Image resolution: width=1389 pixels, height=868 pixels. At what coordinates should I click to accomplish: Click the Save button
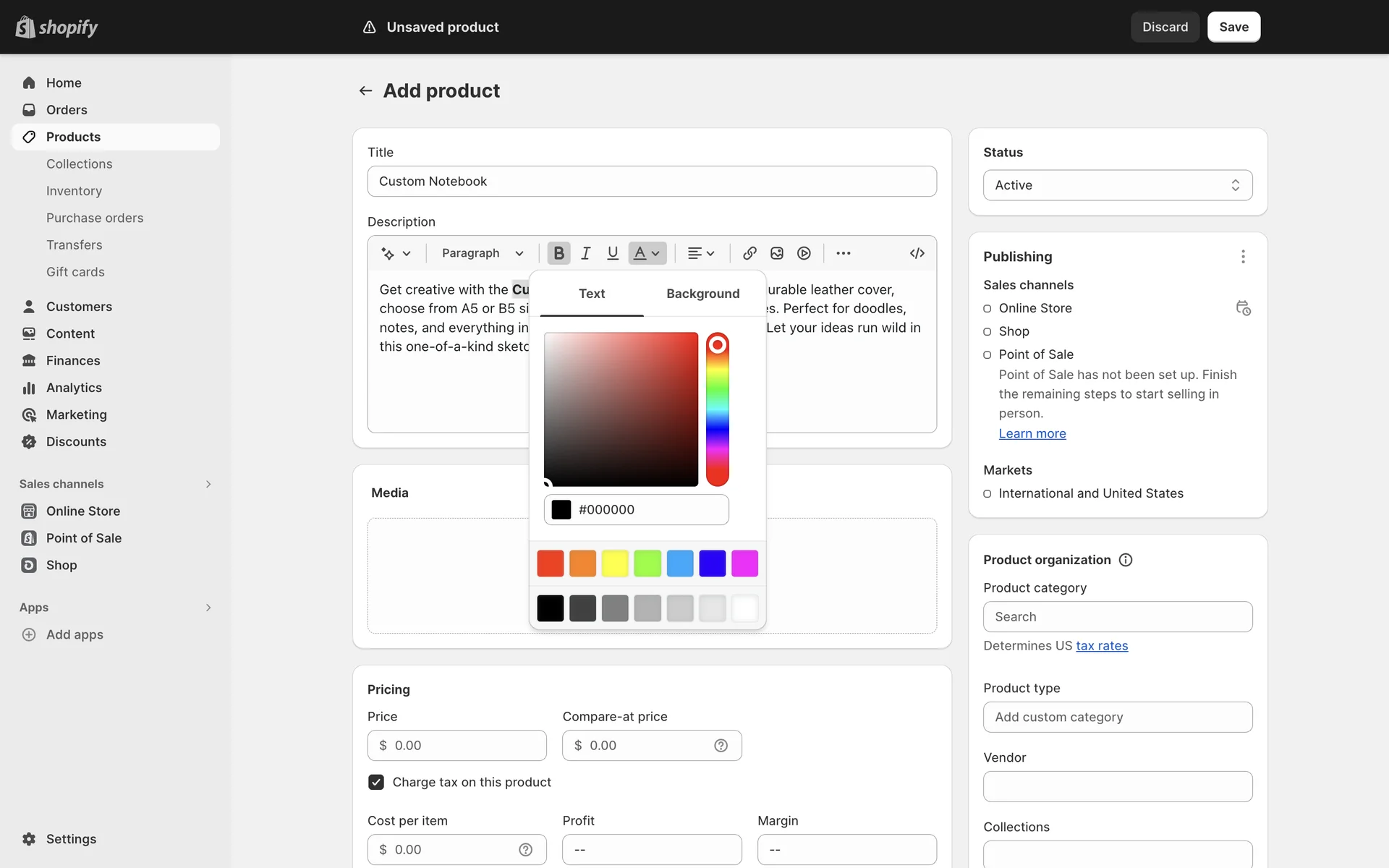(x=1233, y=27)
